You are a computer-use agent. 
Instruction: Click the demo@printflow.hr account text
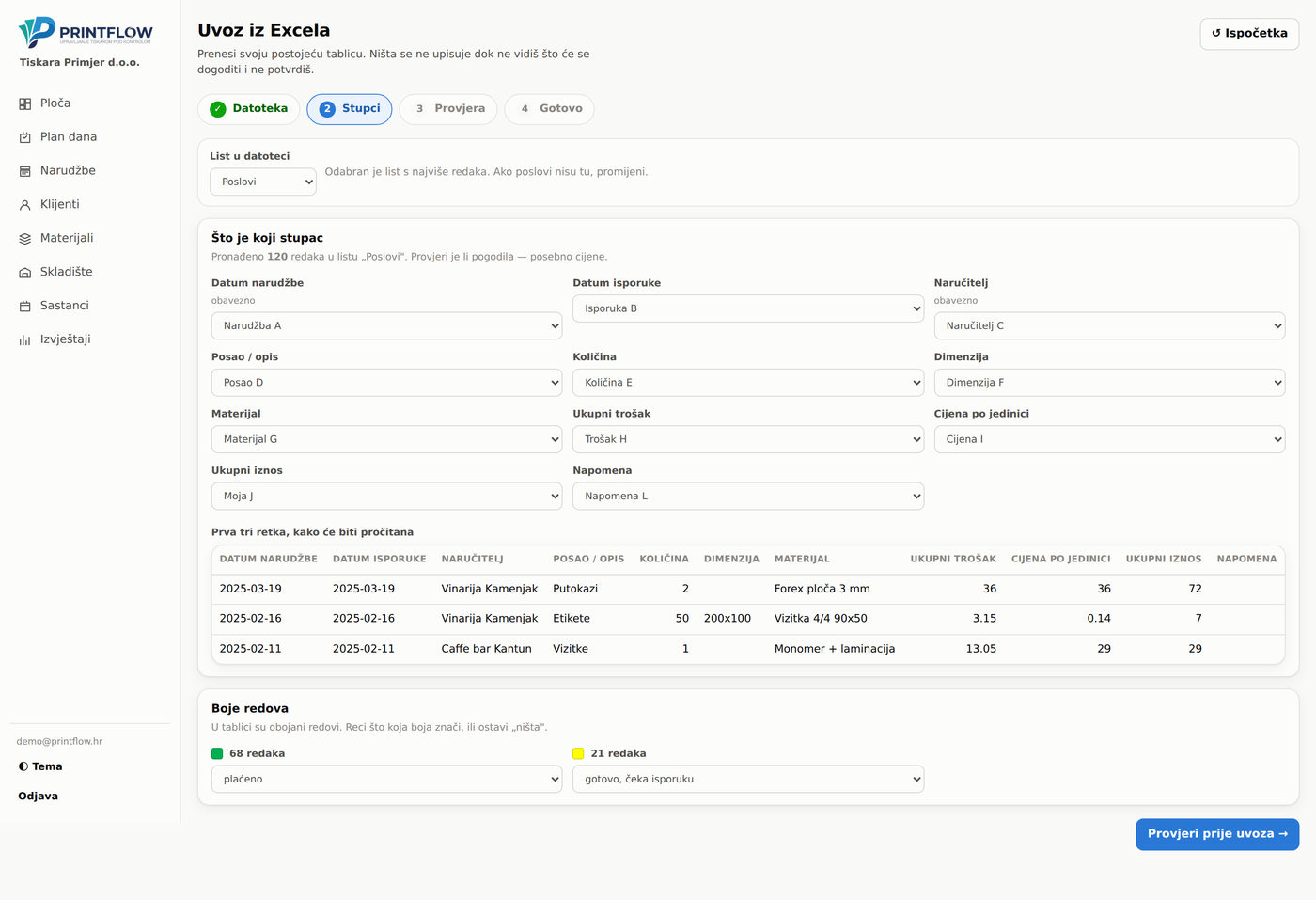(x=59, y=741)
